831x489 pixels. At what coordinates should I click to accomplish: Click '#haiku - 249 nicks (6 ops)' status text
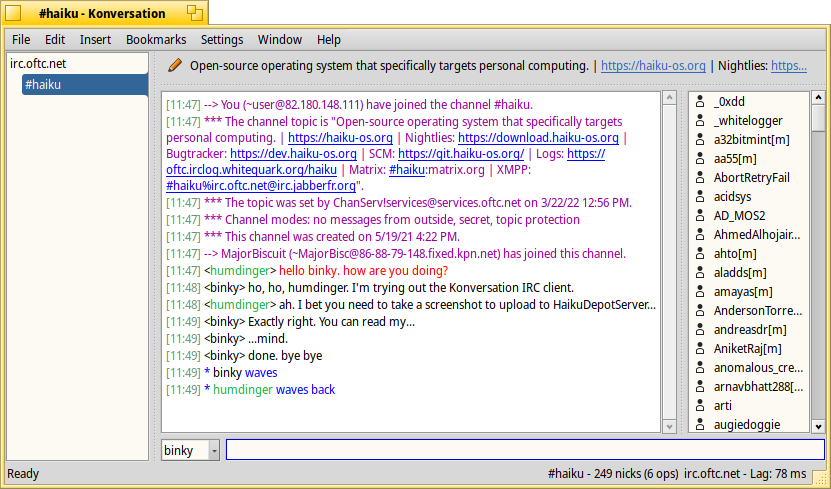[x=613, y=474]
